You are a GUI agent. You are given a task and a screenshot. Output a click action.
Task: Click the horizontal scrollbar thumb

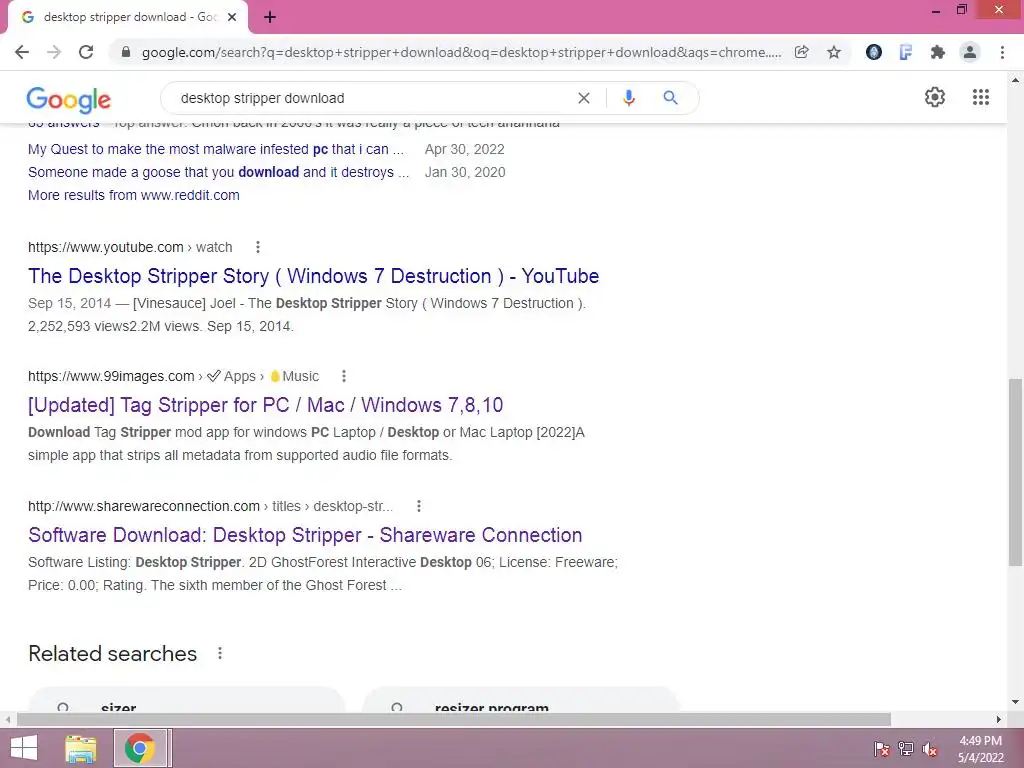point(454,719)
